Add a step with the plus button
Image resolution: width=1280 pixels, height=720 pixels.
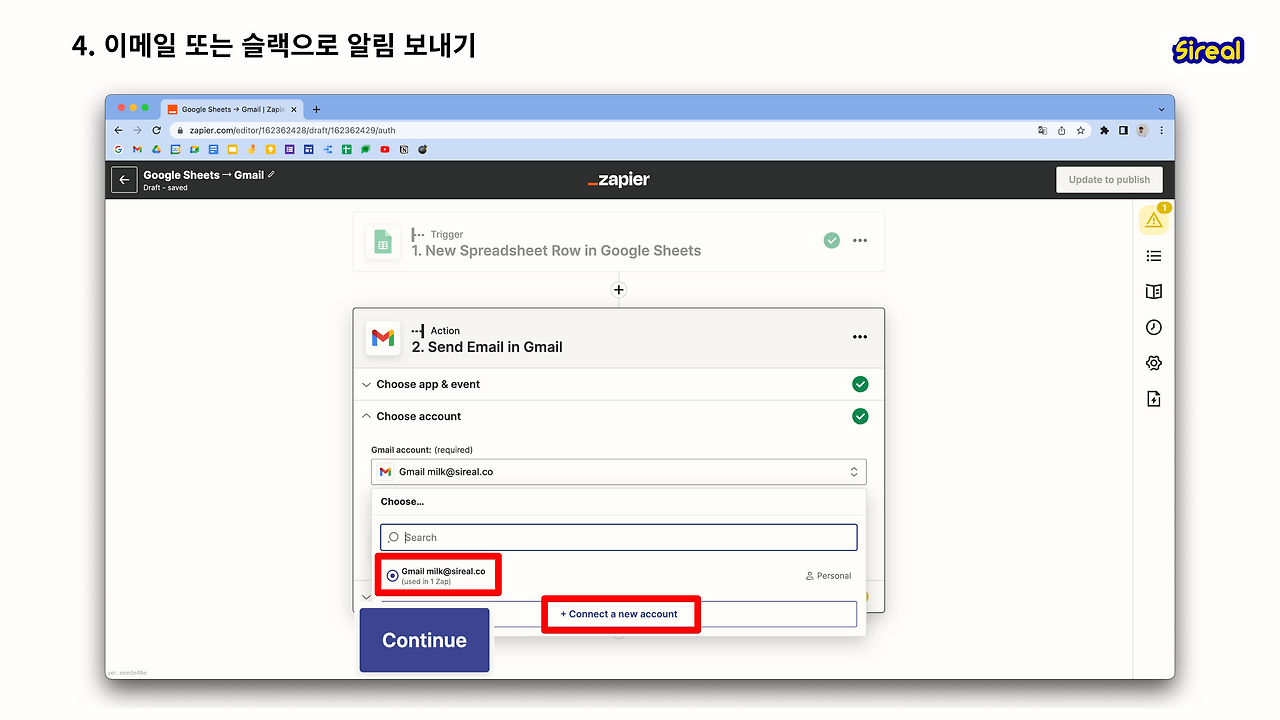(619, 290)
